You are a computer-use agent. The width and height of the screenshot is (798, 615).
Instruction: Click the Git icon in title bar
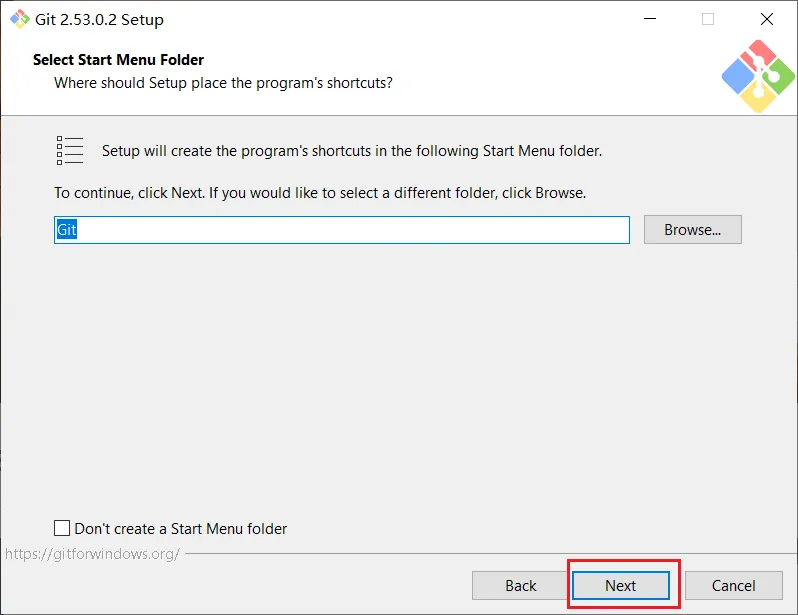point(19,19)
